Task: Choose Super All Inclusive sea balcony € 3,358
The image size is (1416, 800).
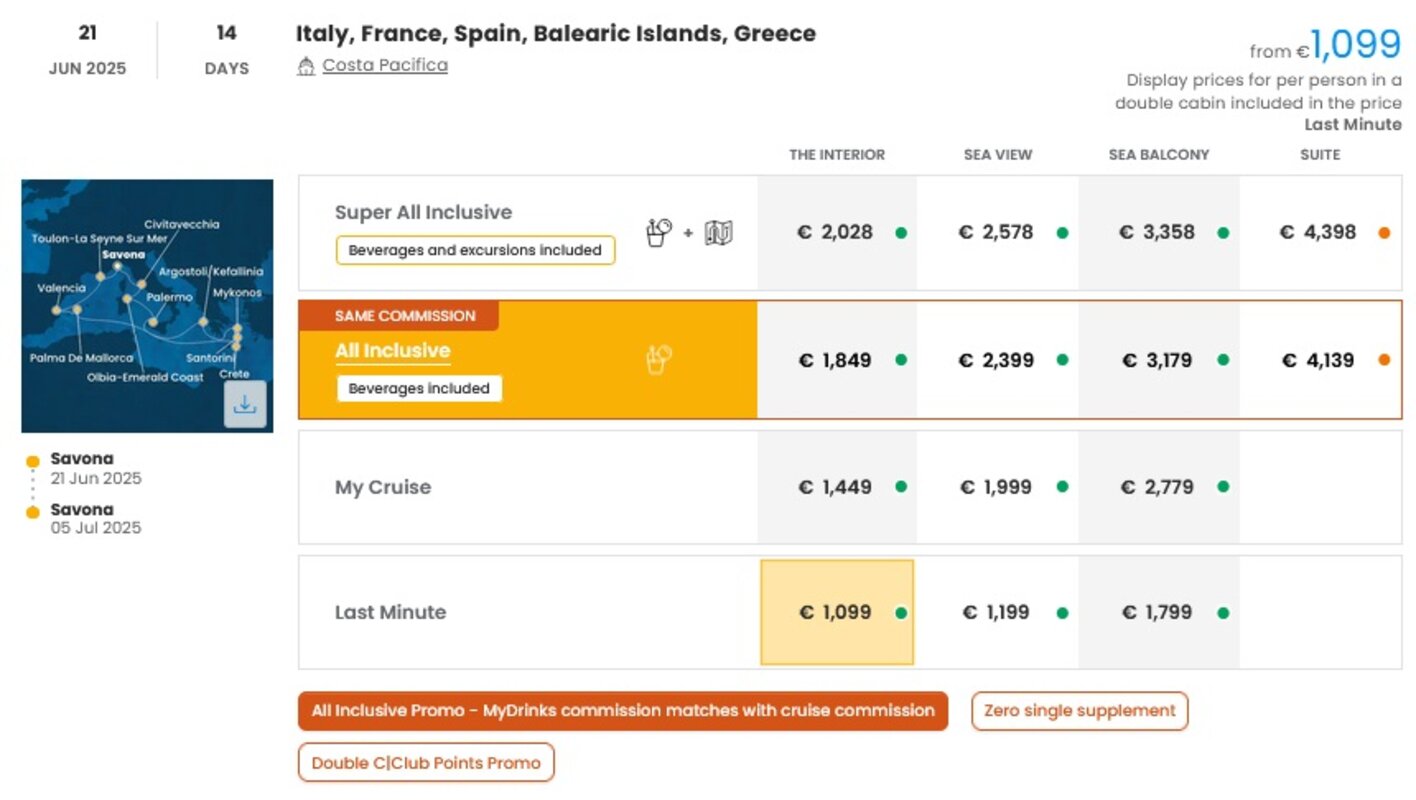Action: 1158,233
